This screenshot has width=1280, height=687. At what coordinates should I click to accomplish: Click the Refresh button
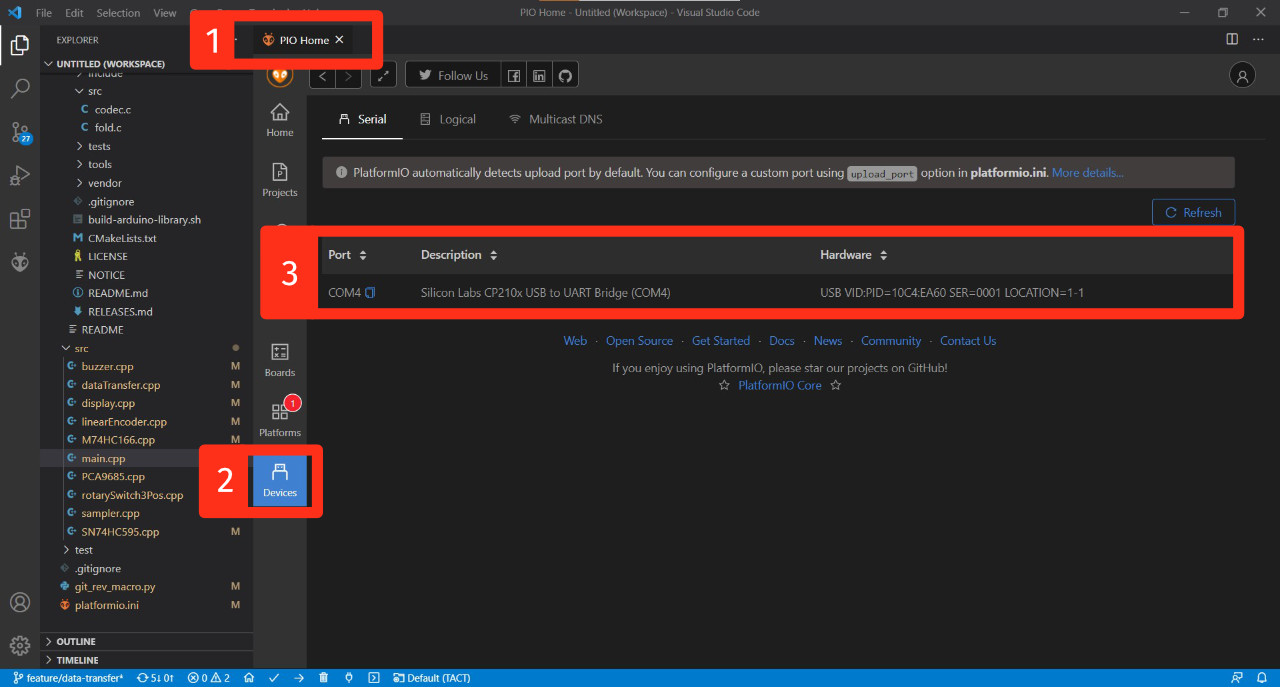click(x=1193, y=212)
